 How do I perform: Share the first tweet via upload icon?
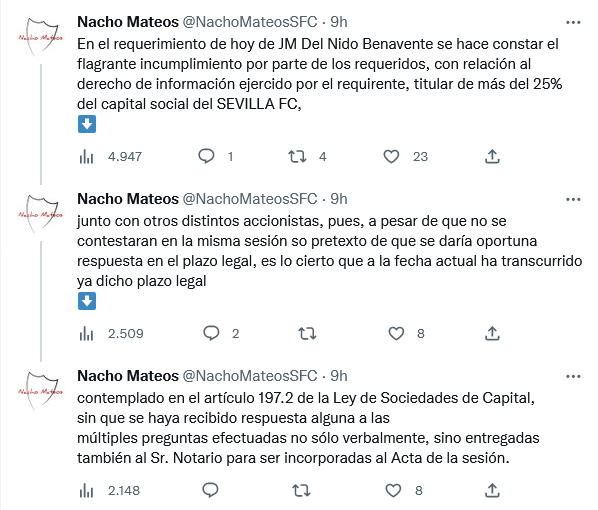(x=492, y=156)
